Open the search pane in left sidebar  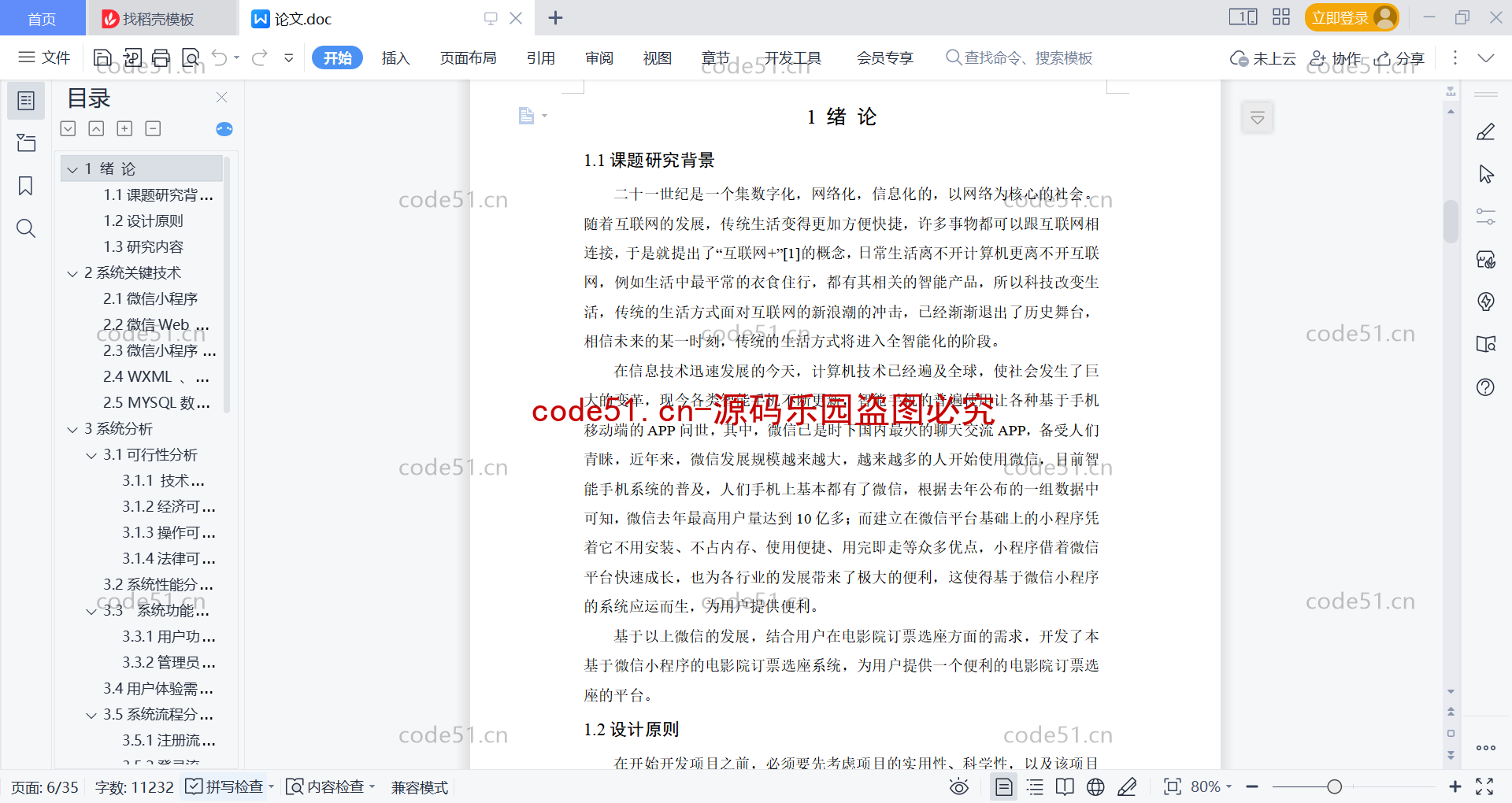coord(26,228)
